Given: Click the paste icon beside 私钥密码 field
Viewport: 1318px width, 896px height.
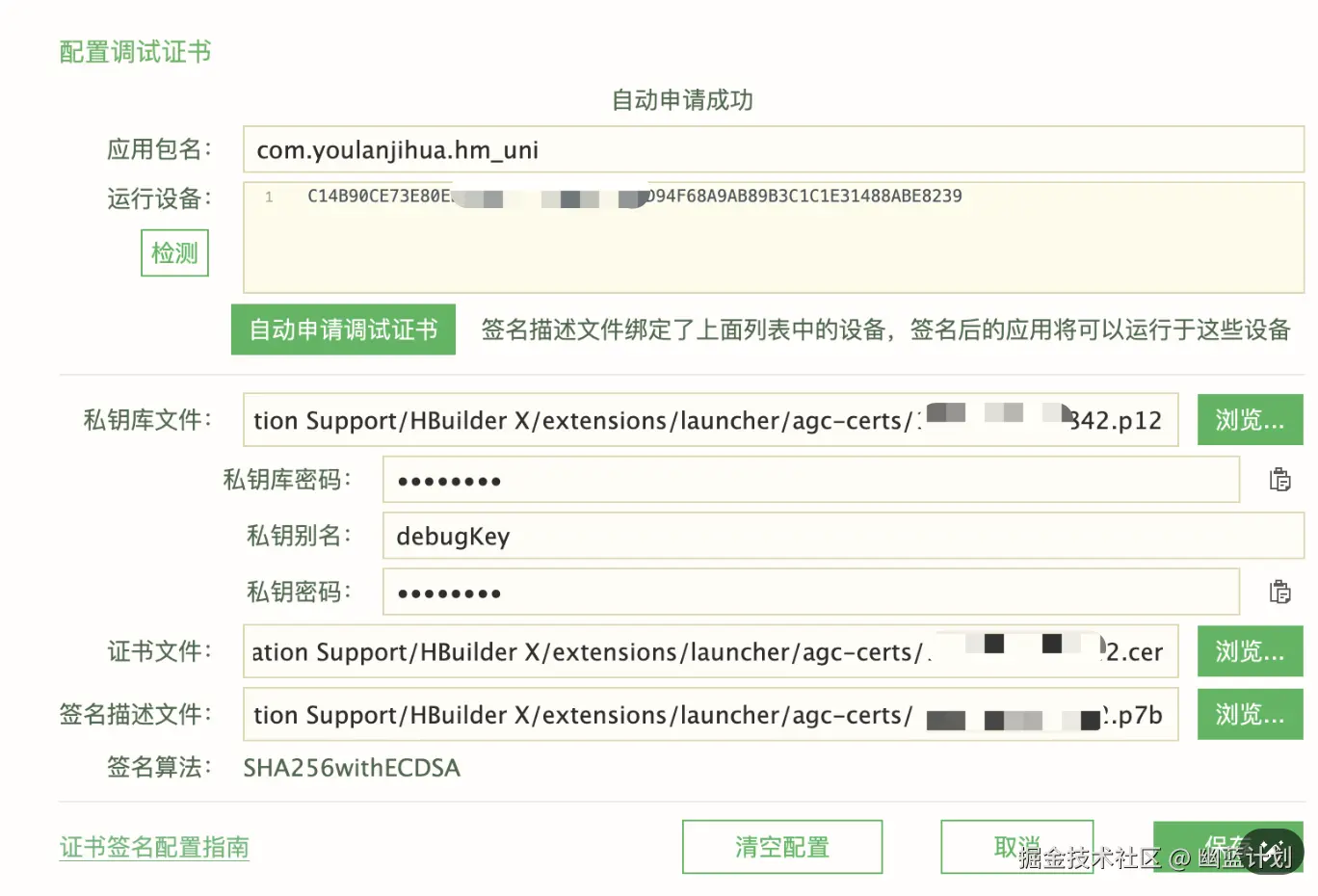Looking at the screenshot, I should (x=1280, y=592).
